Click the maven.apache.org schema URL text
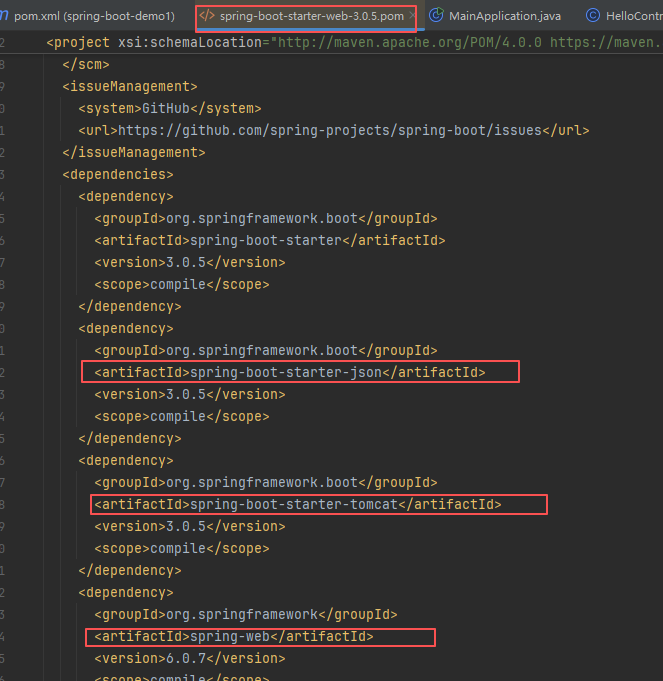663x681 pixels. 409,43
